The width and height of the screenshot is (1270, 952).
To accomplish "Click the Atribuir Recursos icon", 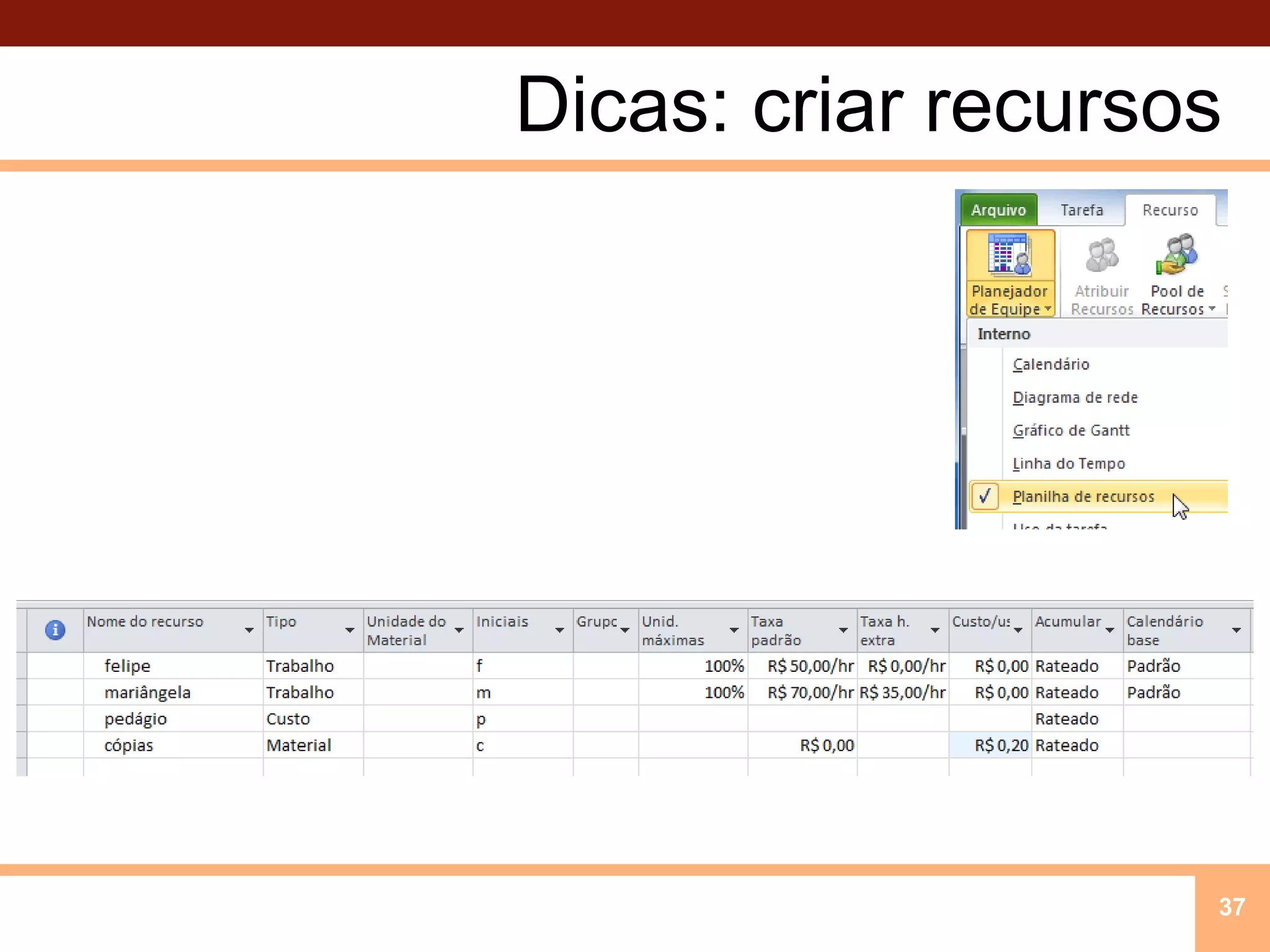I will tap(1102, 255).
